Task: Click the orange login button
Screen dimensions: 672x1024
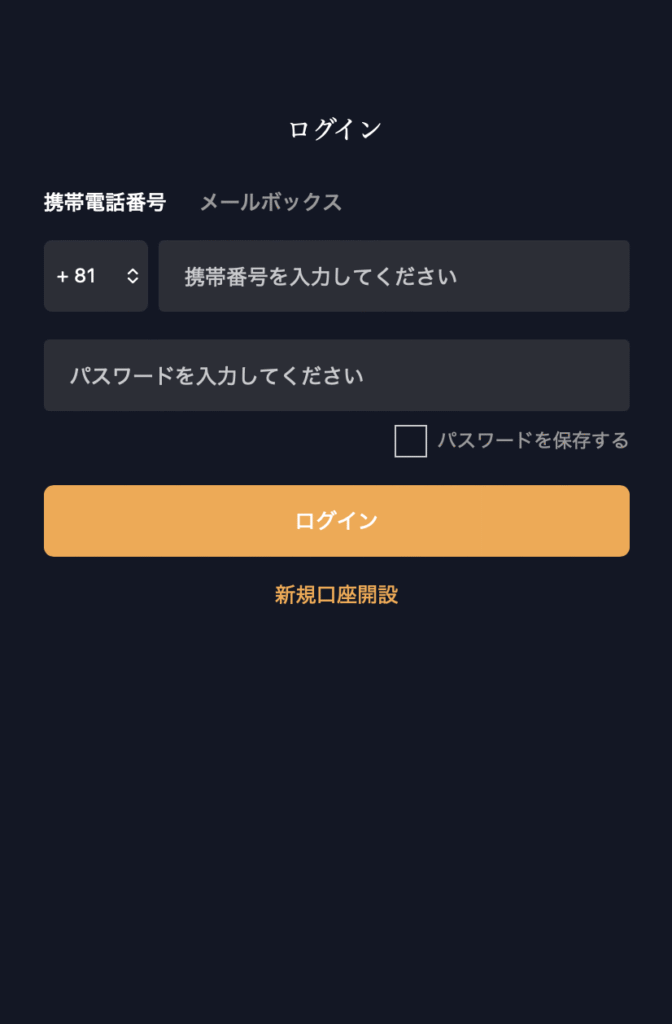Action: tap(336, 520)
